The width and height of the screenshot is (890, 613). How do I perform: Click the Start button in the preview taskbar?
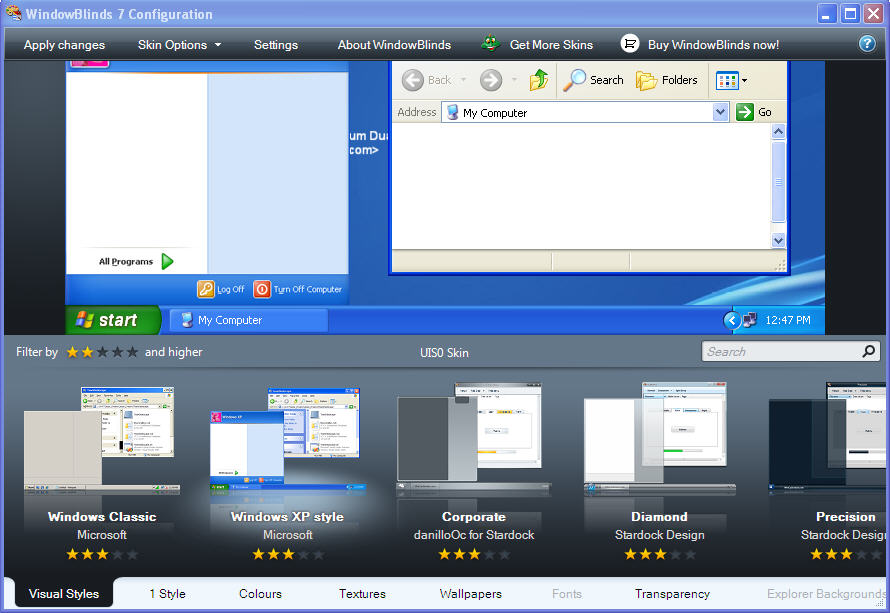point(111,319)
